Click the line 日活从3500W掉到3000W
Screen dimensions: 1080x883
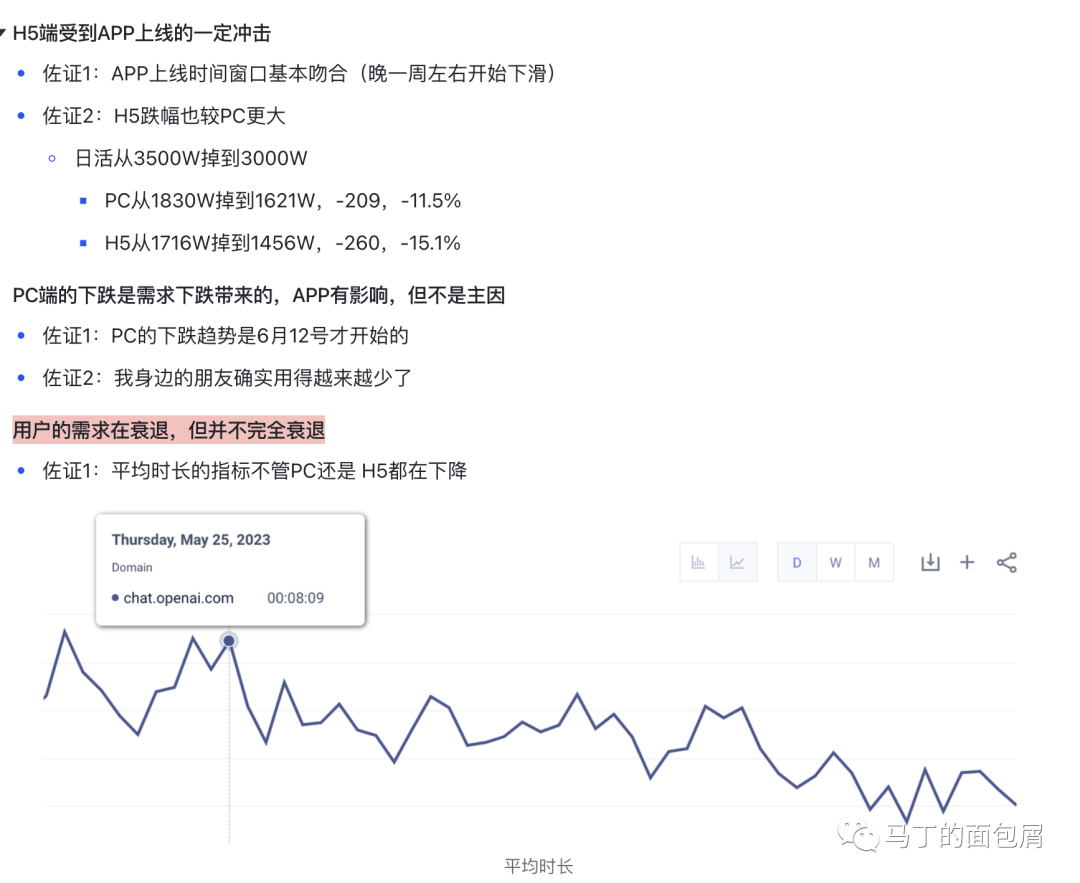[x=191, y=158]
